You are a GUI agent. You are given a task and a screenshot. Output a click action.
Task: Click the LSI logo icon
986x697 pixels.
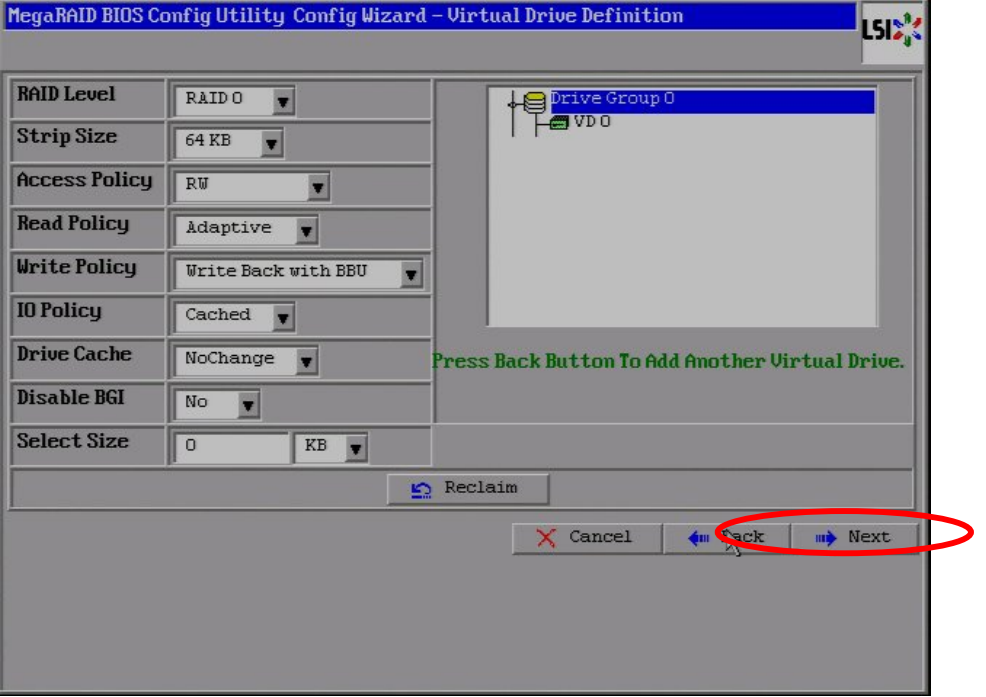pos(892,32)
